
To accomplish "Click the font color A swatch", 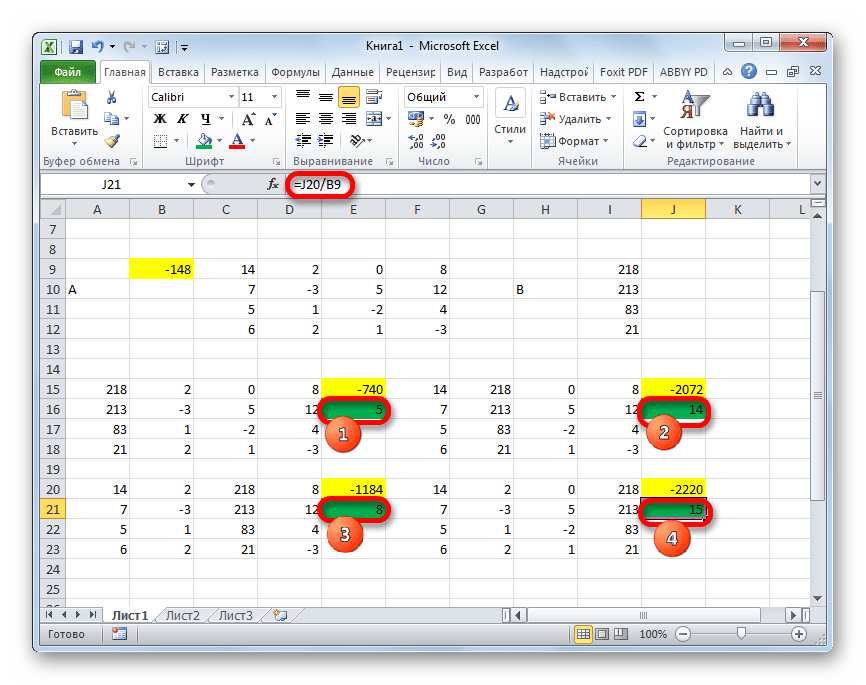I will point(237,141).
